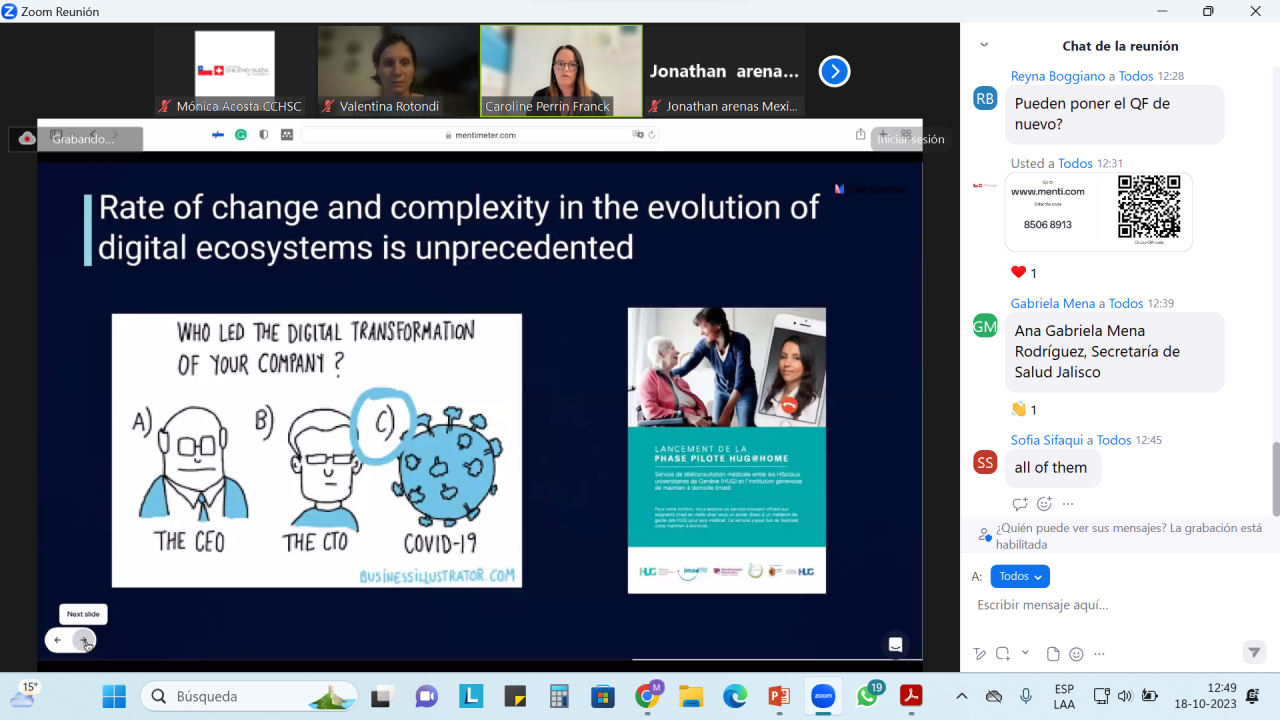Viewport: 1280px width, 720px height.
Task: Click Iniciar sesión button
Action: [909, 139]
